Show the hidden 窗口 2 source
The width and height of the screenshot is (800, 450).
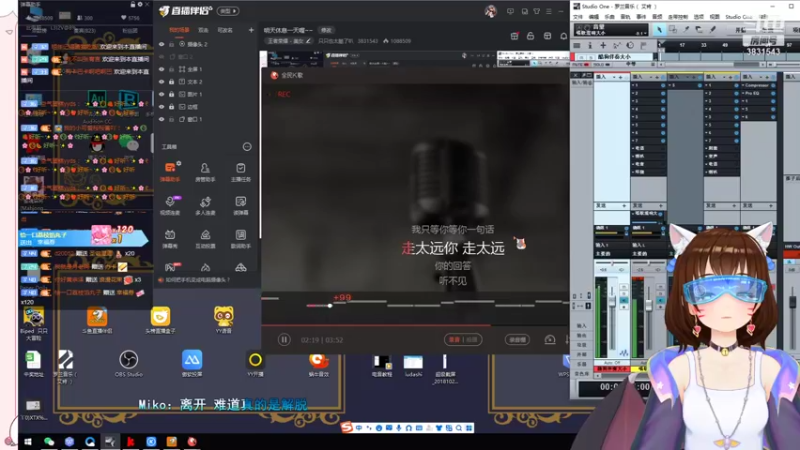point(162,57)
